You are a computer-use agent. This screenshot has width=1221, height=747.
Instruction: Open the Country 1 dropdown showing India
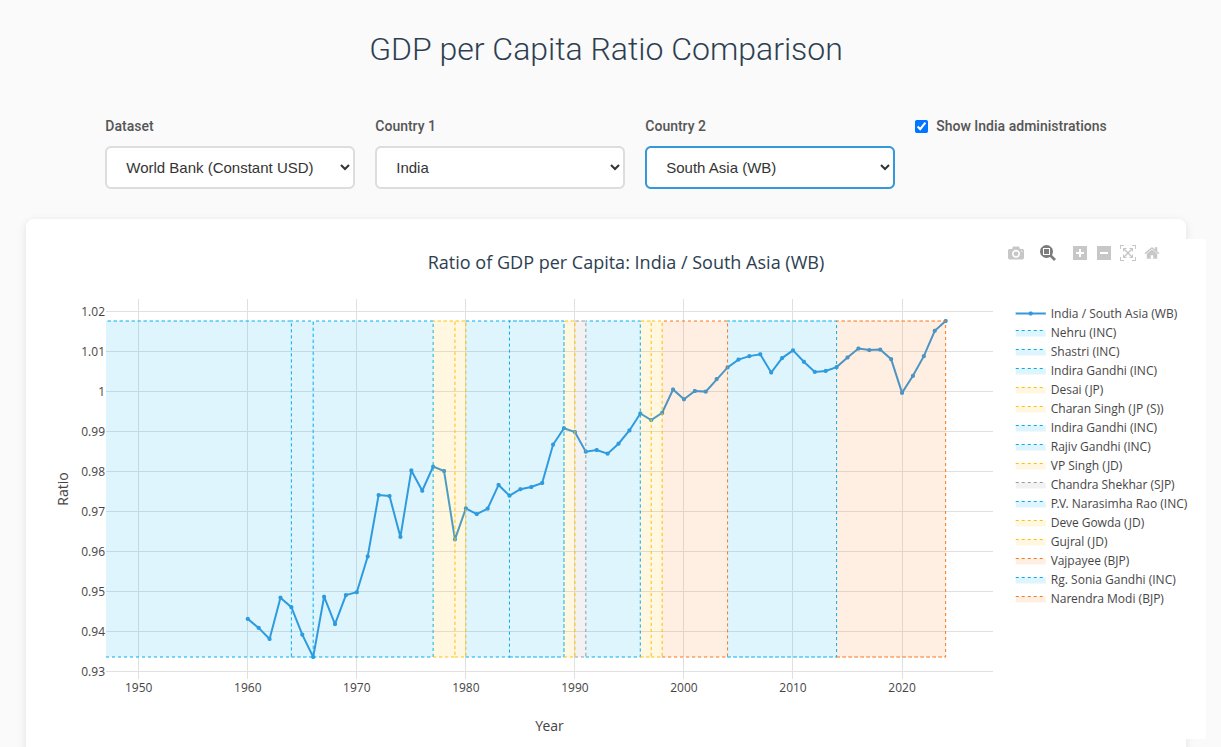(500, 168)
